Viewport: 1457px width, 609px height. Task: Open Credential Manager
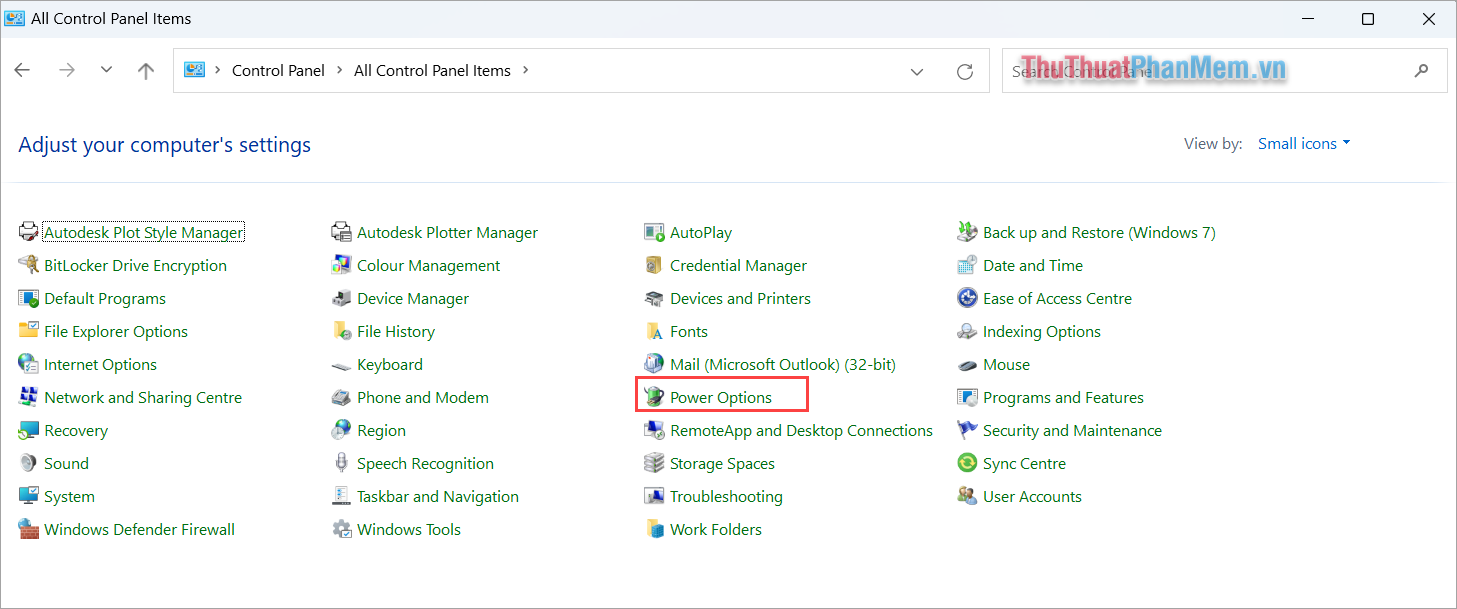pyautogui.click(x=737, y=265)
